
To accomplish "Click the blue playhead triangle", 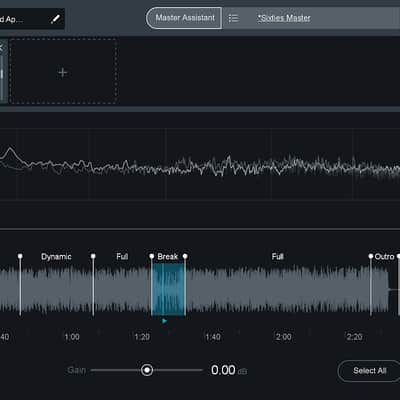I will (x=164, y=321).
